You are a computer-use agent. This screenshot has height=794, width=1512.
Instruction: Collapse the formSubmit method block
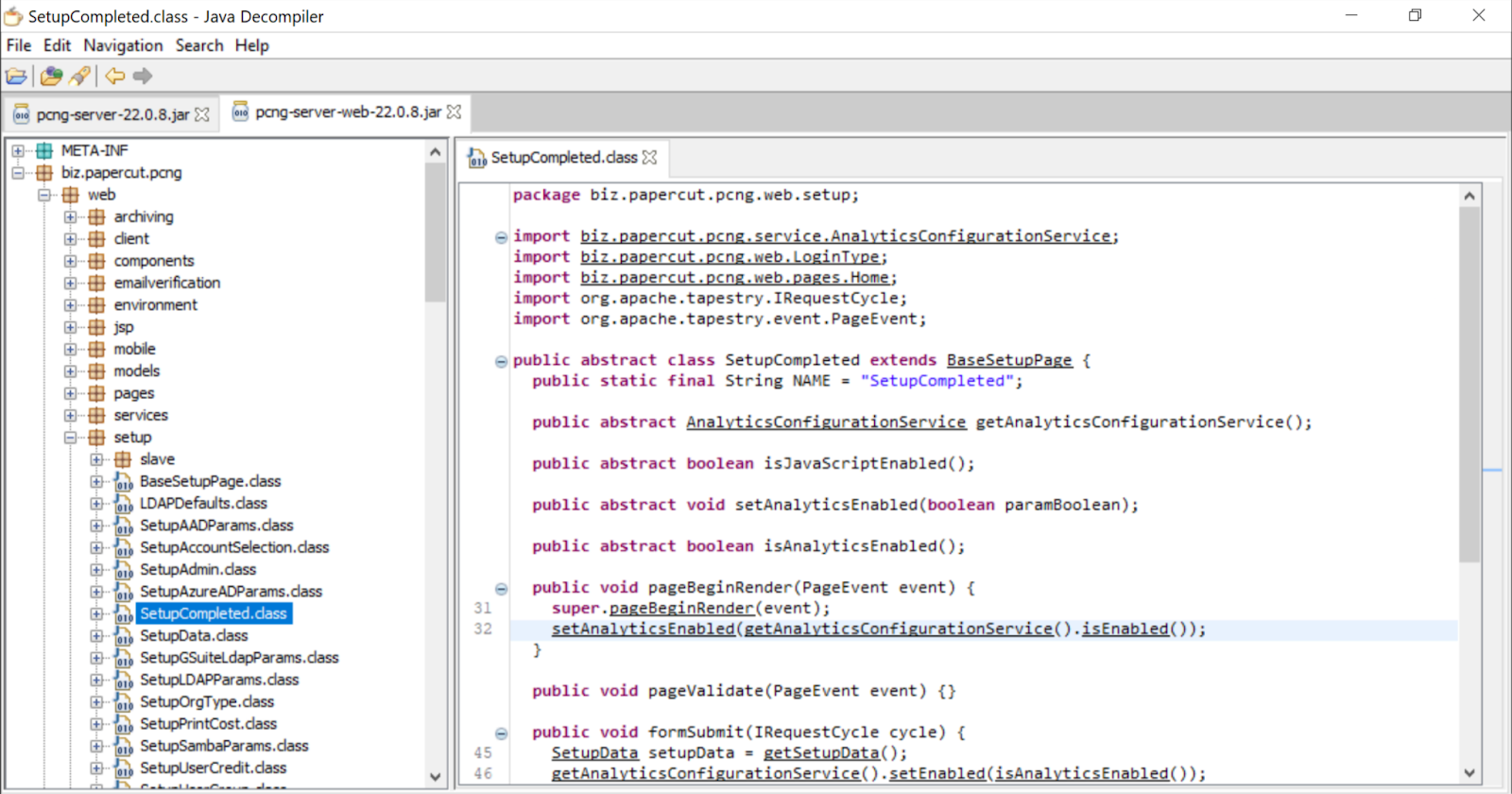coord(501,734)
